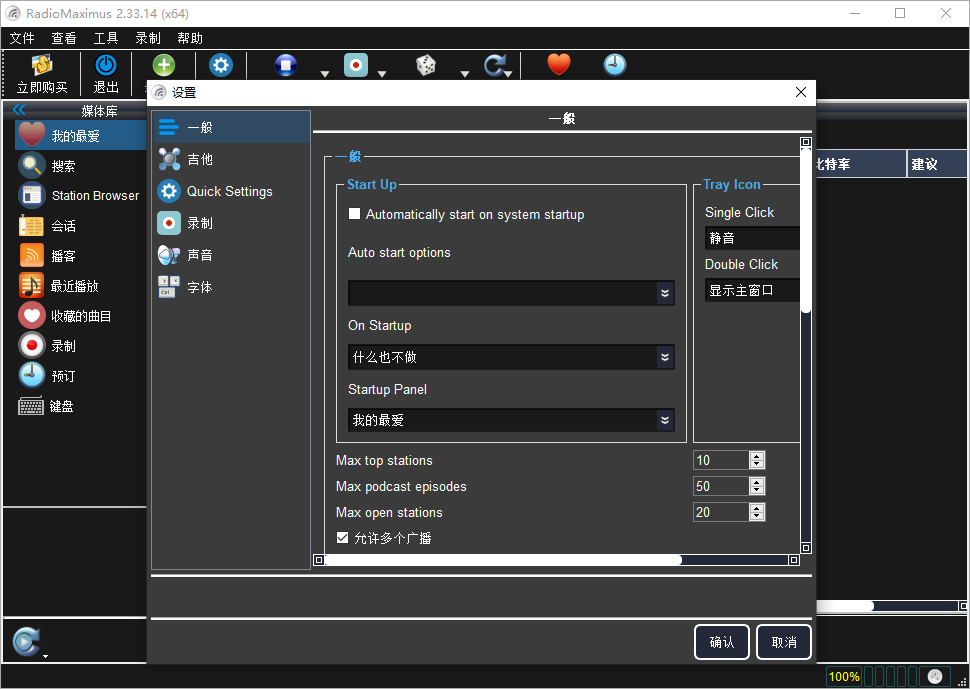Open dropdown arrow next to dice icon

click(x=465, y=74)
